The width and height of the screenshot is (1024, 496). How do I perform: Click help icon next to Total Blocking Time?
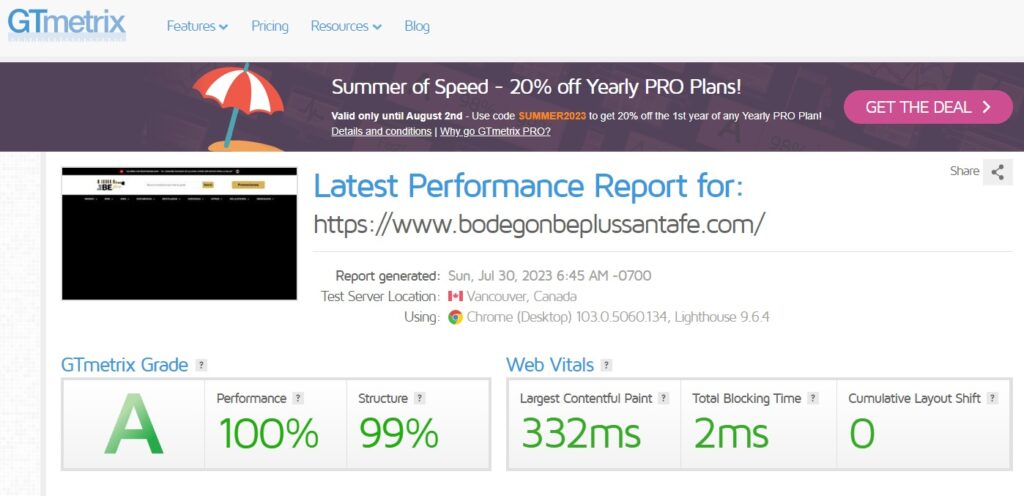(x=813, y=398)
